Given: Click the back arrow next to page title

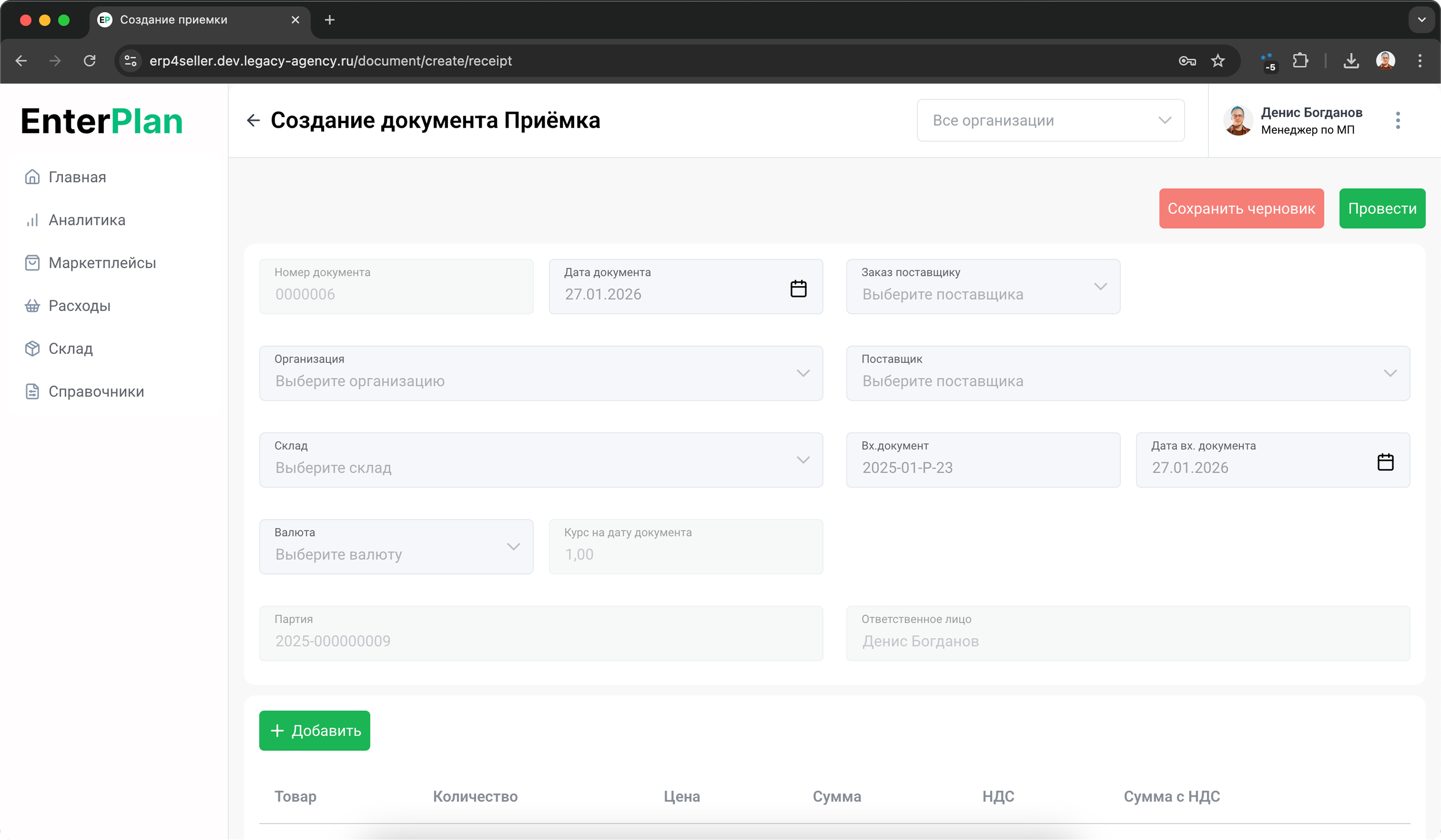Looking at the screenshot, I should 254,120.
